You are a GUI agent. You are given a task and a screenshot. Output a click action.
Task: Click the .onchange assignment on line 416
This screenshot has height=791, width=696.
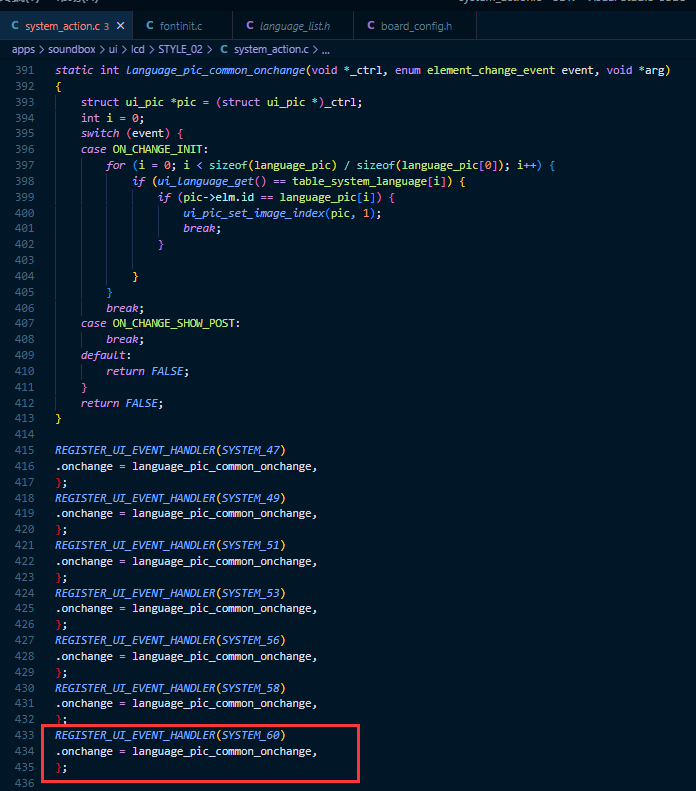(186, 466)
